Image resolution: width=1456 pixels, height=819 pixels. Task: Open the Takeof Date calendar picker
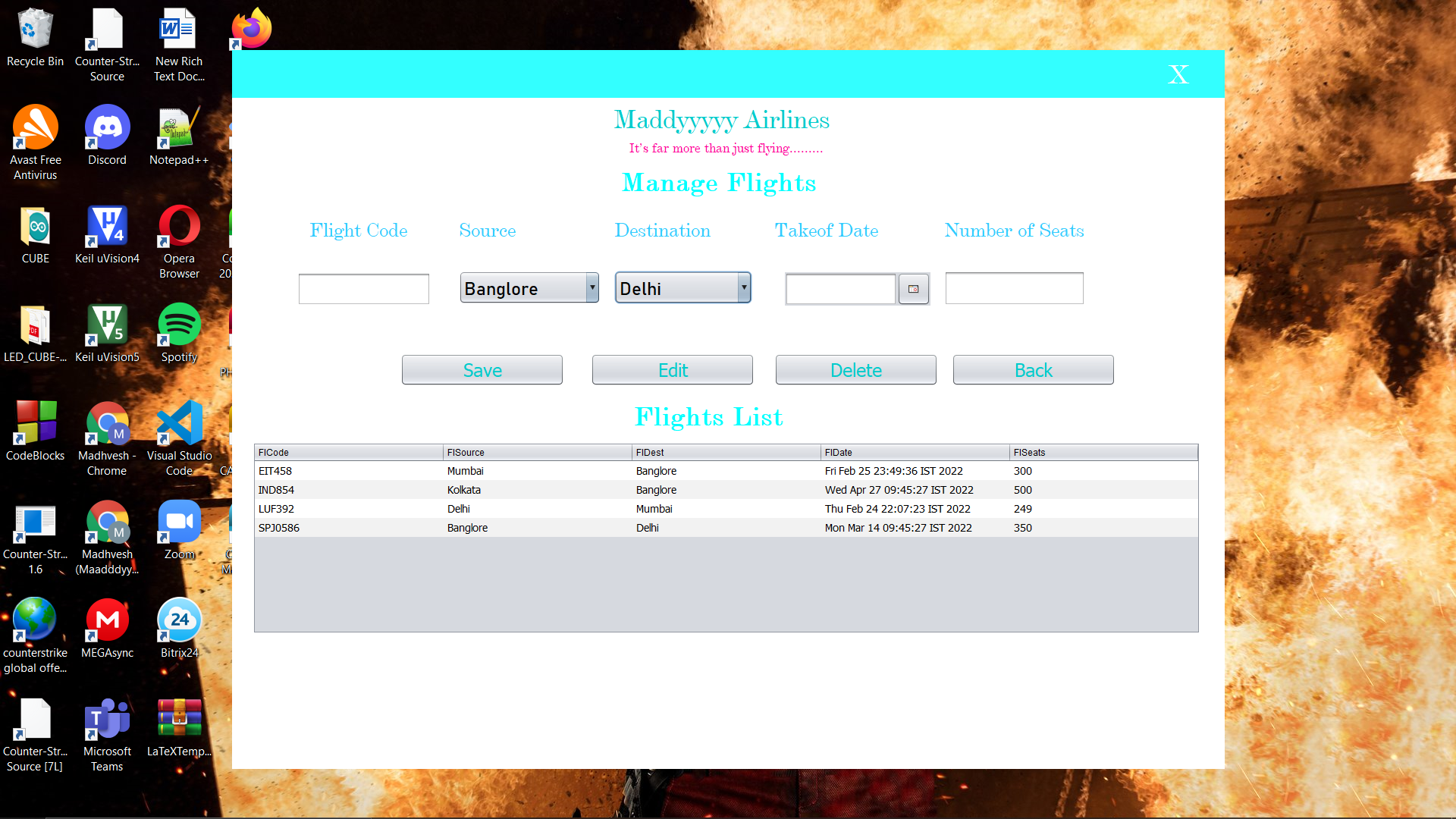tap(913, 289)
